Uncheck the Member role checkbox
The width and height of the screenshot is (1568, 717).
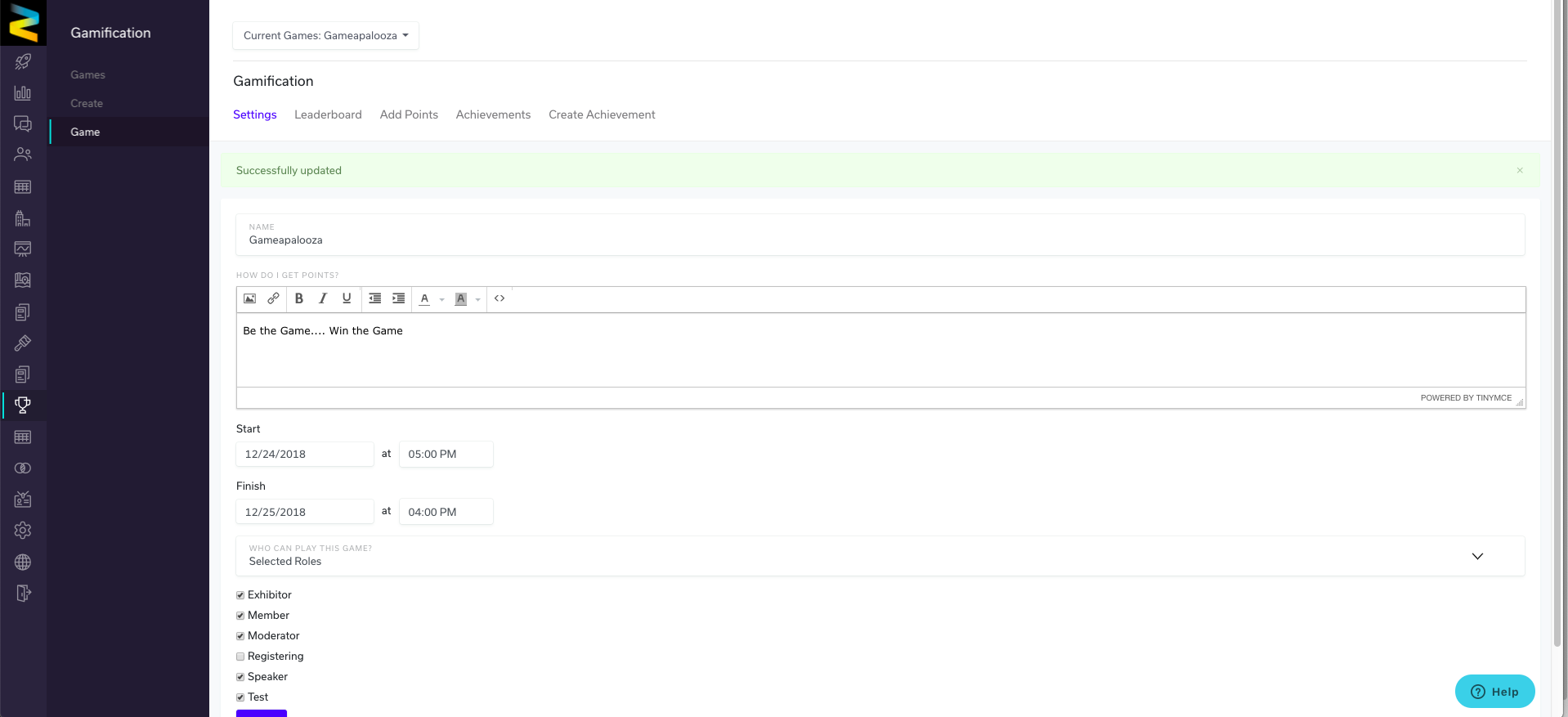pyautogui.click(x=240, y=616)
